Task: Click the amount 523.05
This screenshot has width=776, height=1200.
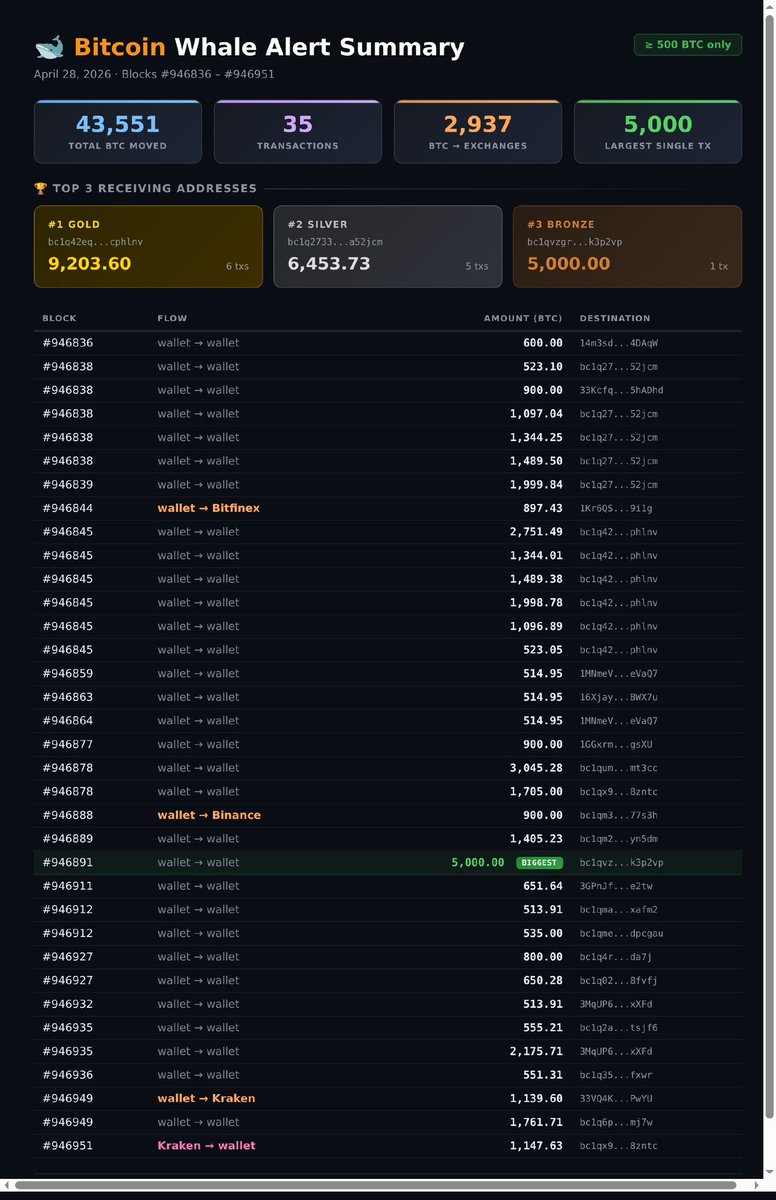Action: point(543,650)
